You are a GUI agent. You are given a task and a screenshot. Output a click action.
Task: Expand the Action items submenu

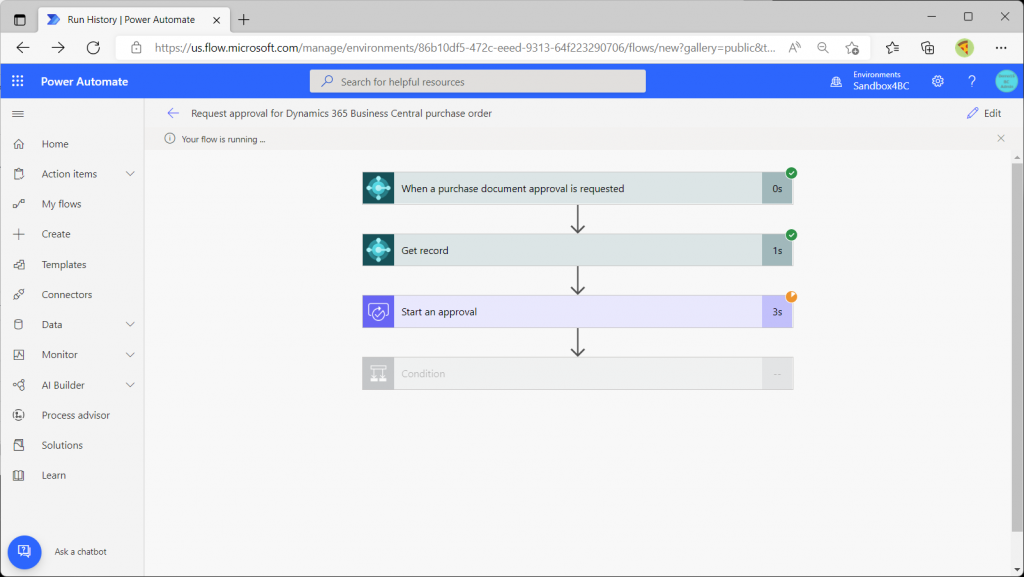(130, 174)
